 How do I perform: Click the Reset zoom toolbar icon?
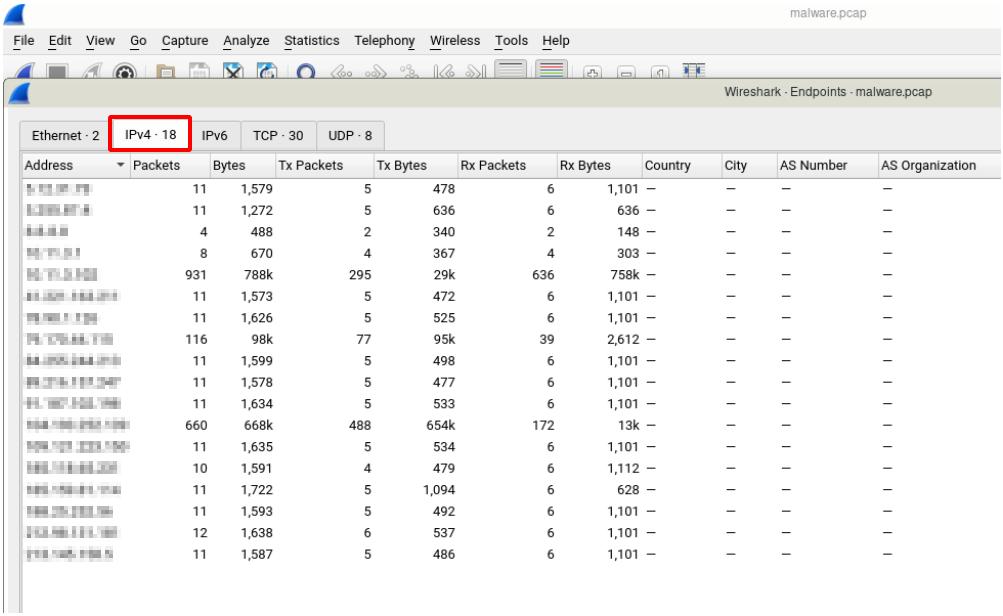coord(659,72)
